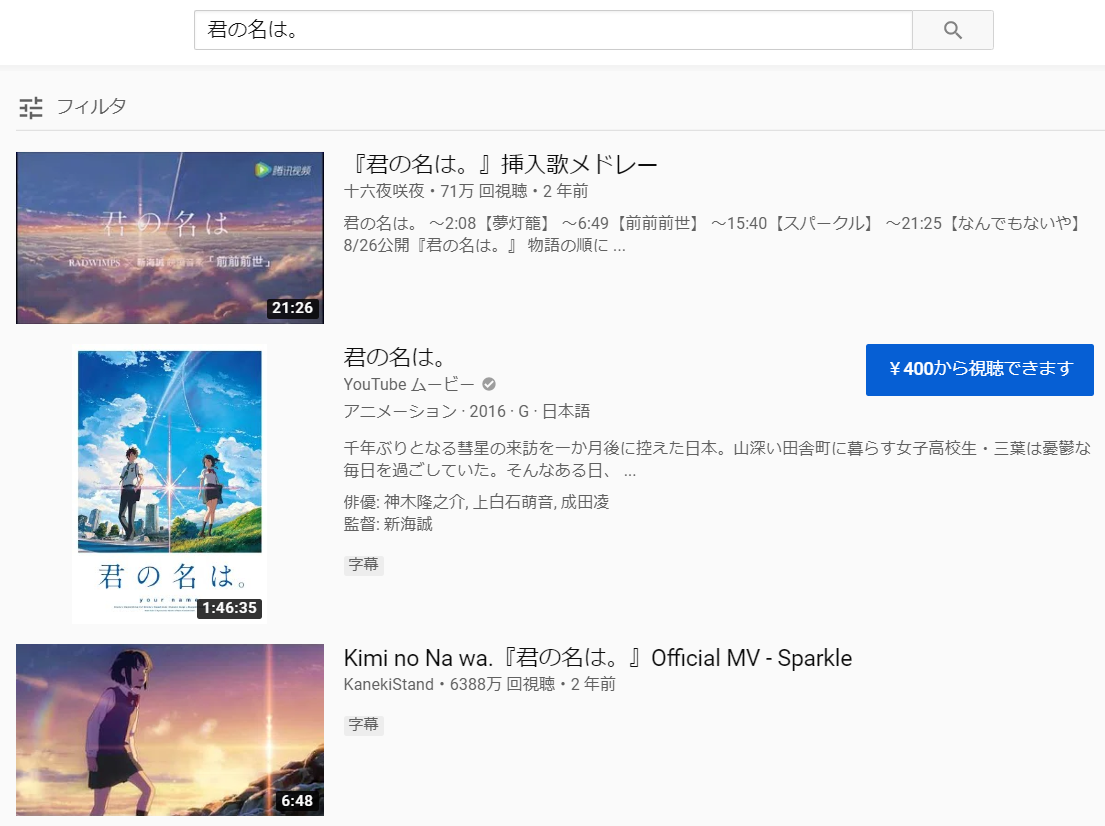Click the movie synopsis starting 千年ぶりとなる彗星
This screenshot has width=1105, height=826.
click(x=717, y=459)
